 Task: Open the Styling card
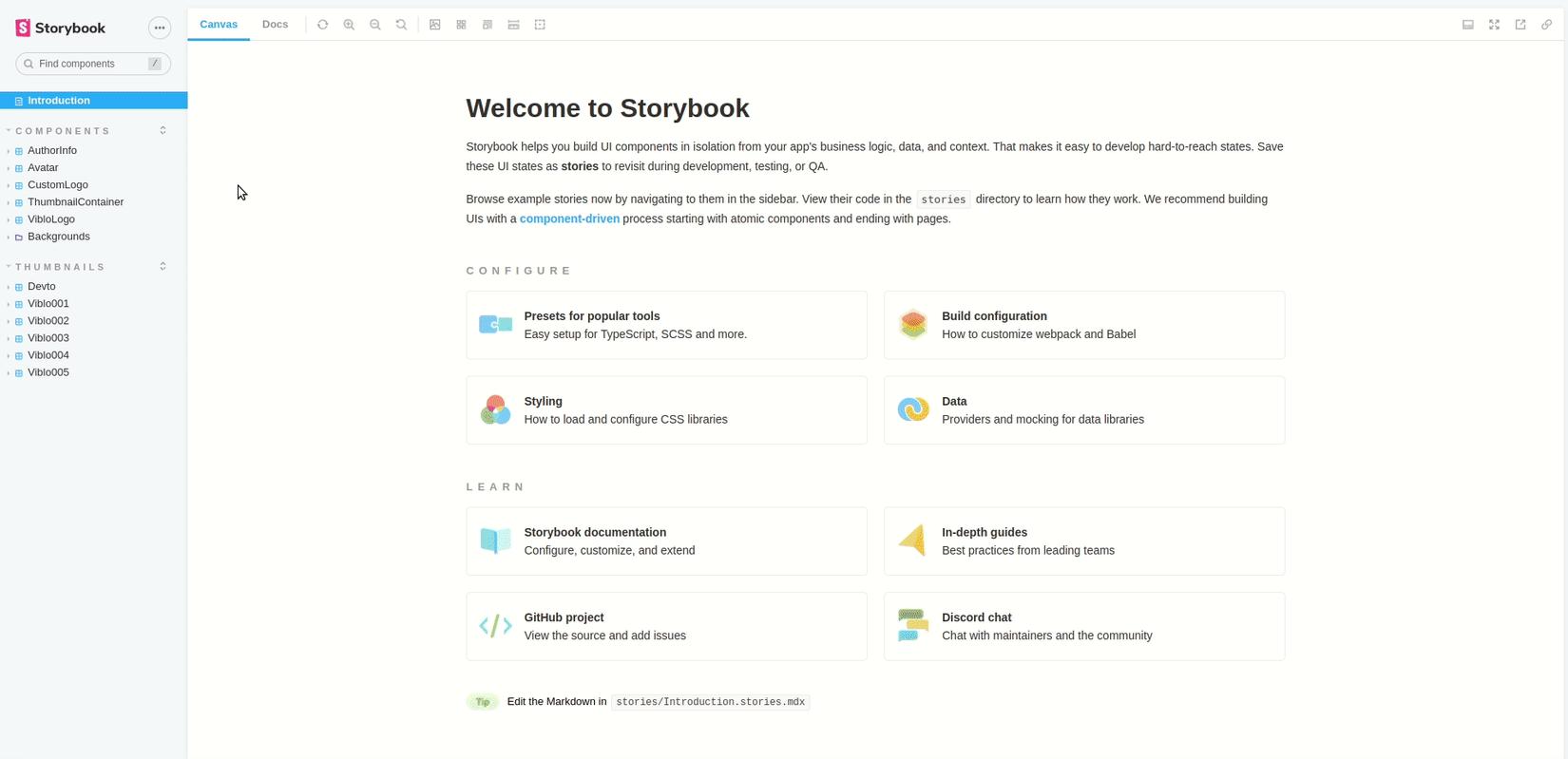pyautogui.click(x=666, y=410)
